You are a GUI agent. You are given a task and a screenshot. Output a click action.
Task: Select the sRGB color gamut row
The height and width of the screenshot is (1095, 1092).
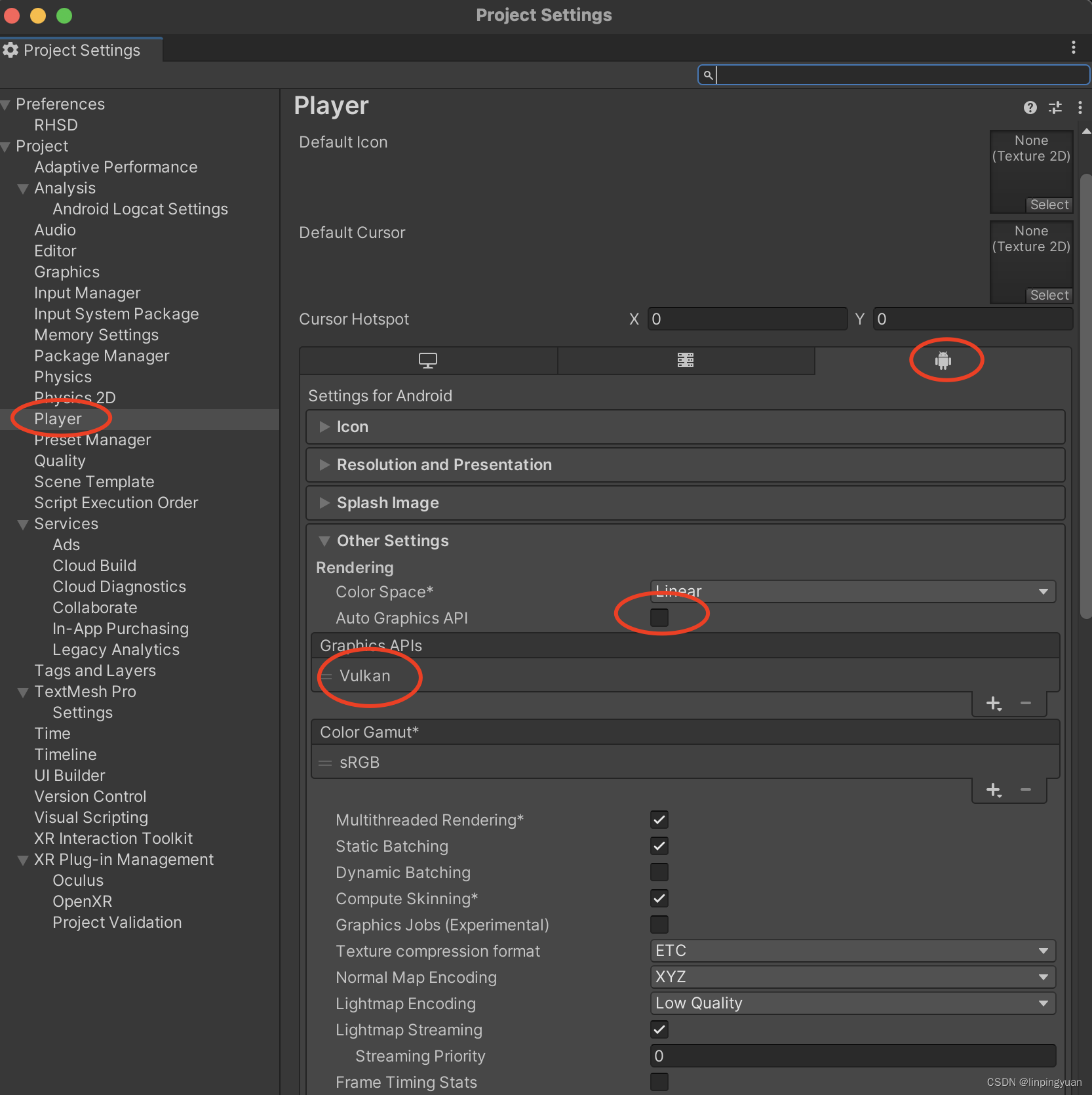pyautogui.click(x=685, y=762)
